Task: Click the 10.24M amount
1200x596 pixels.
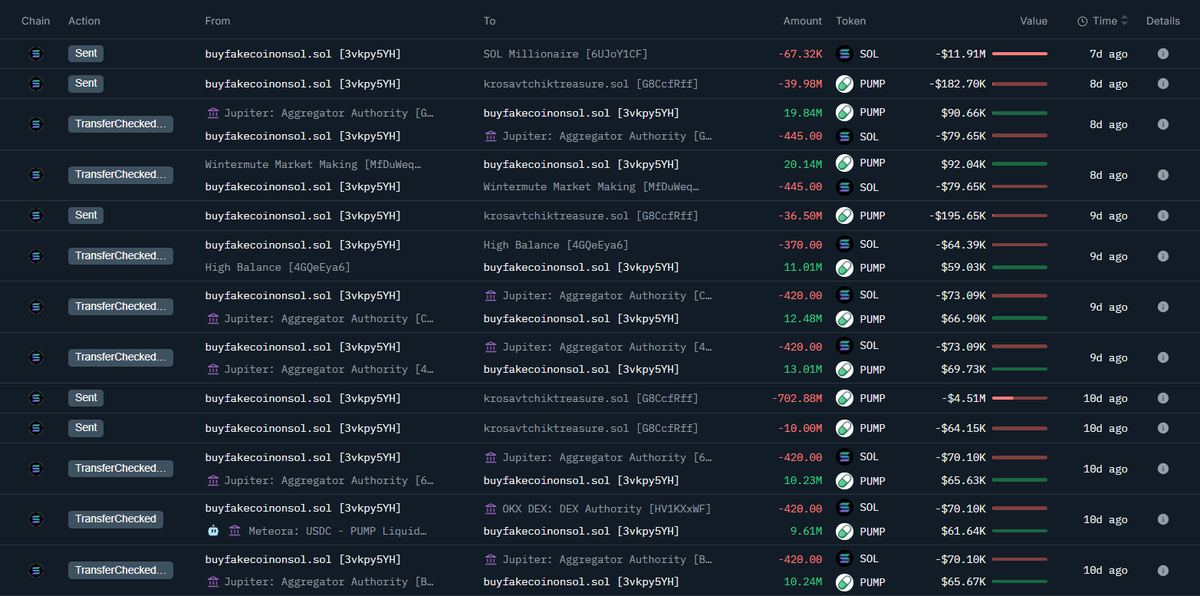Action: click(x=802, y=582)
